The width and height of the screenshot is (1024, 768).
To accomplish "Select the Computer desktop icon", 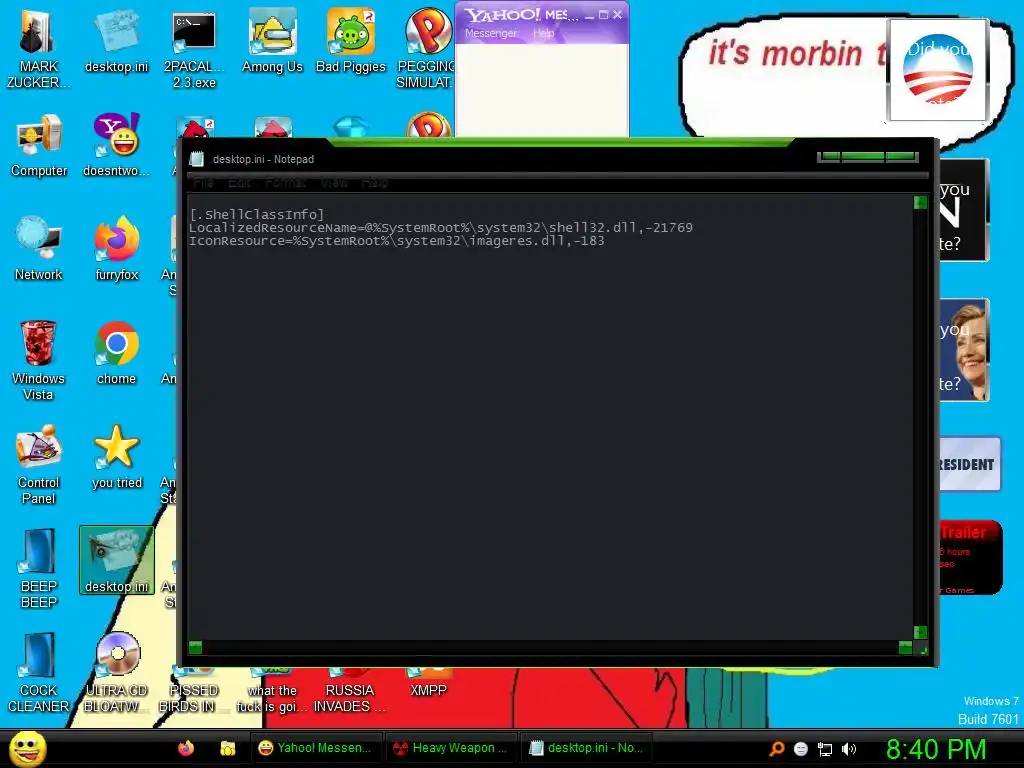I will [x=39, y=145].
